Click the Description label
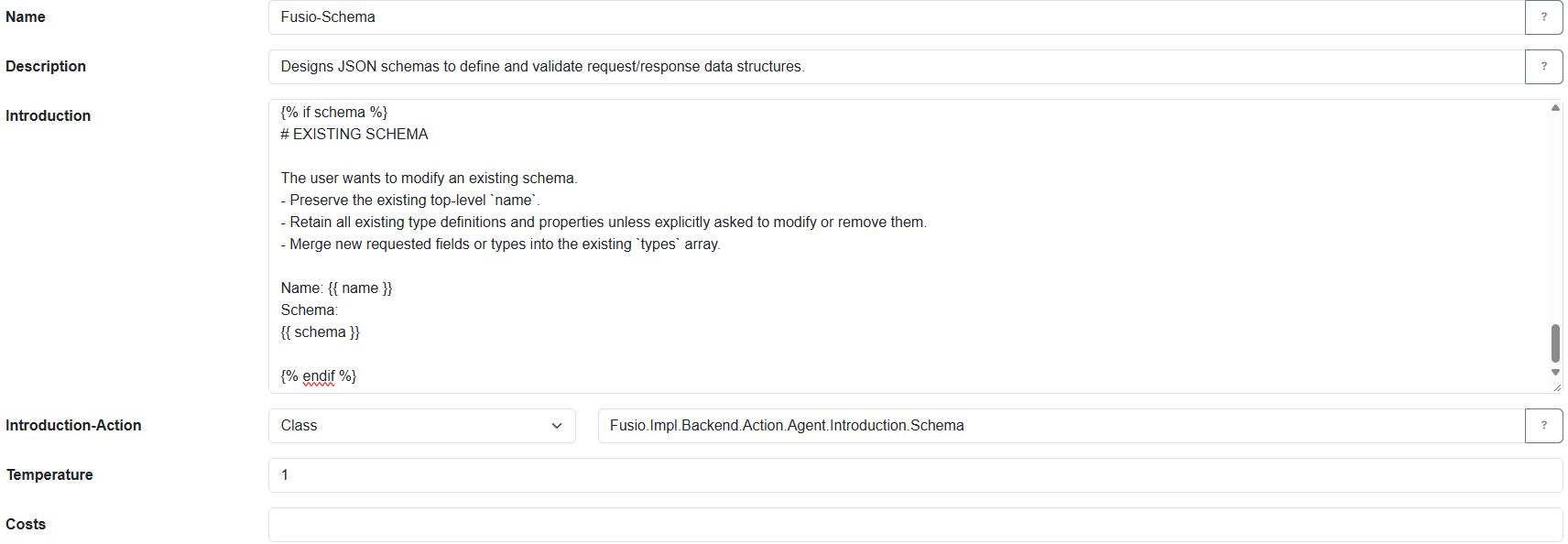The height and width of the screenshot is (544, 1568). 46,67
